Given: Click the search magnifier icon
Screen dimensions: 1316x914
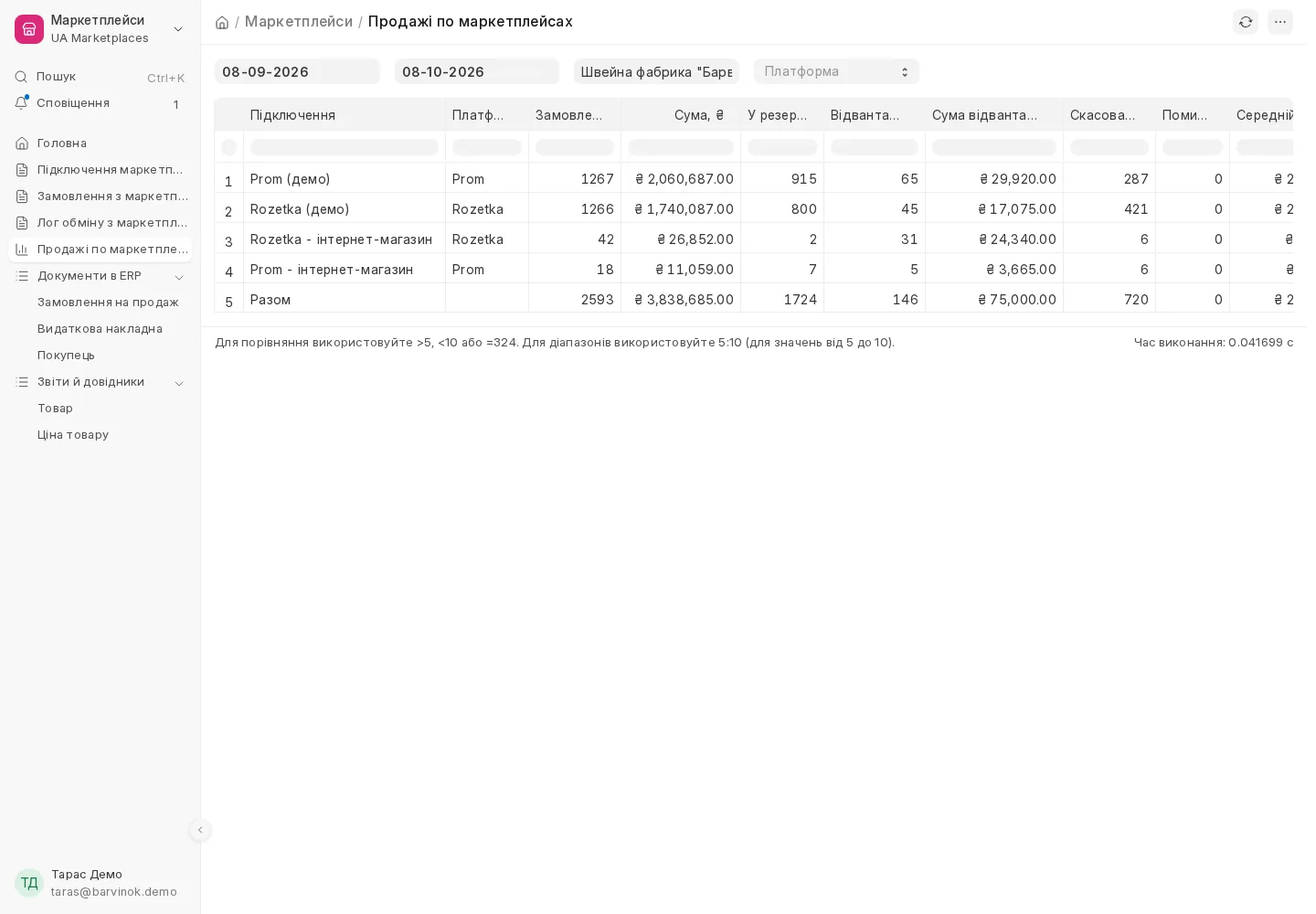Looking at the screenshot, I should [21, 77].
